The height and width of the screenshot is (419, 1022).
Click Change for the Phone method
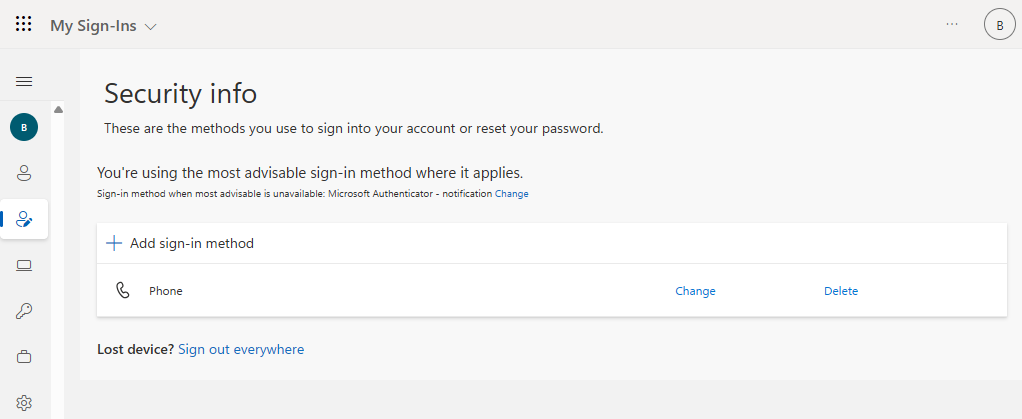pos(695,291)
